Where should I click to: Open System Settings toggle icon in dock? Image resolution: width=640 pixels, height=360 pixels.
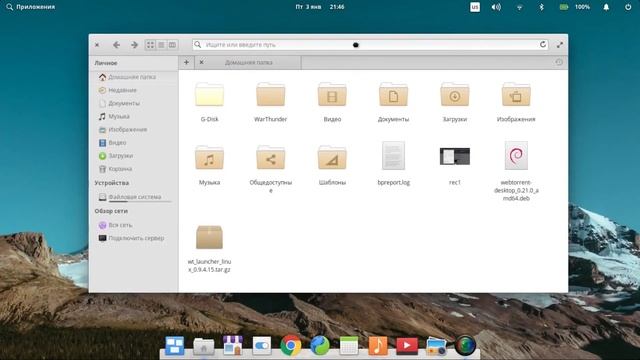point(262,346)
